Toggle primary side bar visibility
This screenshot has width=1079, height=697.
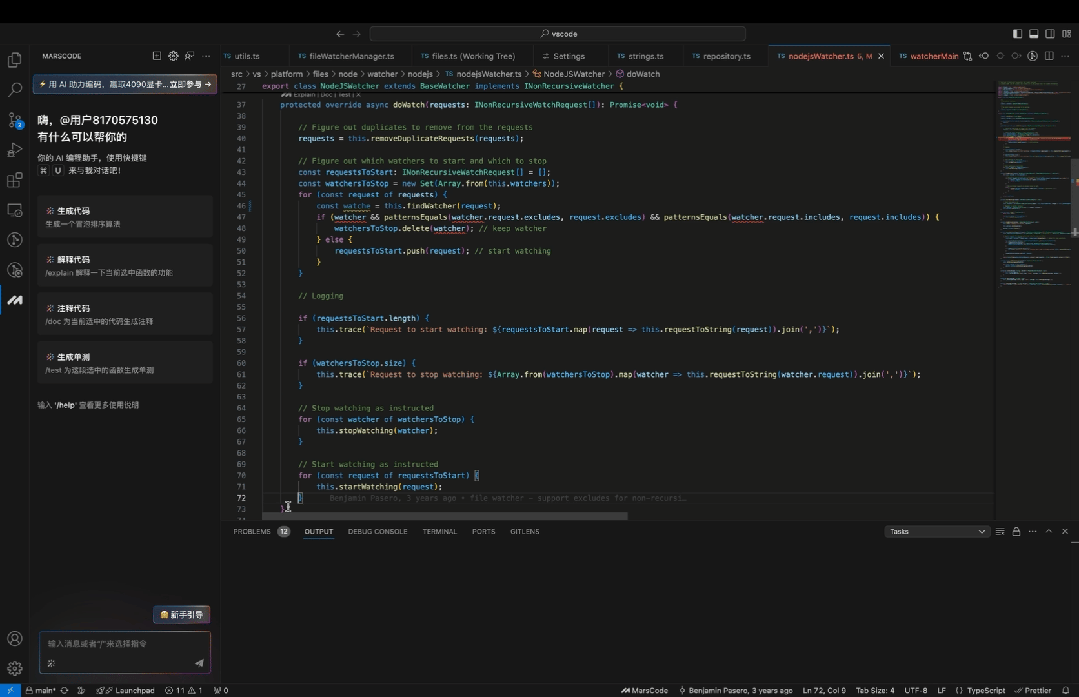pos(1017,34)
